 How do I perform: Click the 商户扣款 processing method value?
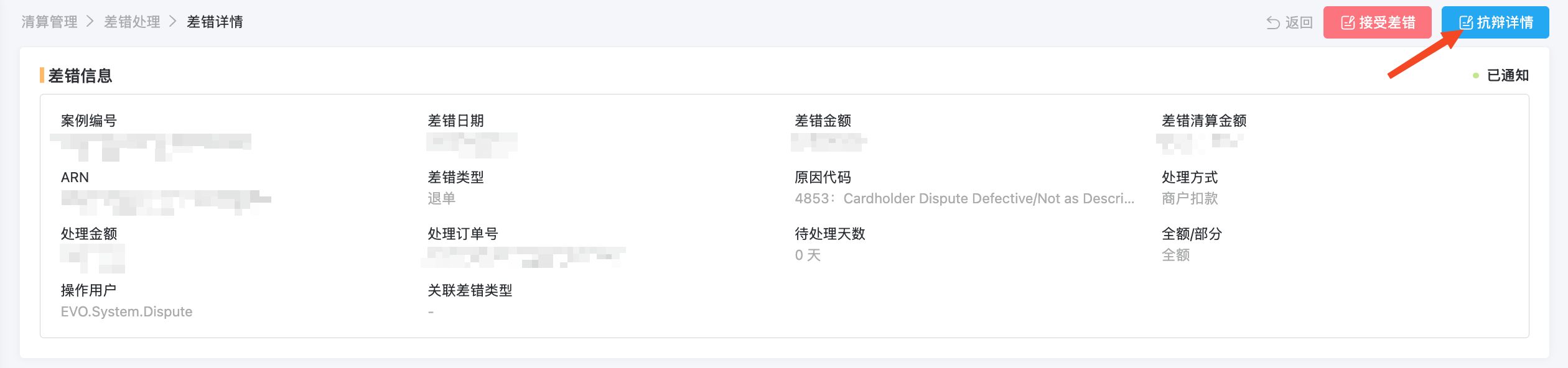[x=1190, y=199]
